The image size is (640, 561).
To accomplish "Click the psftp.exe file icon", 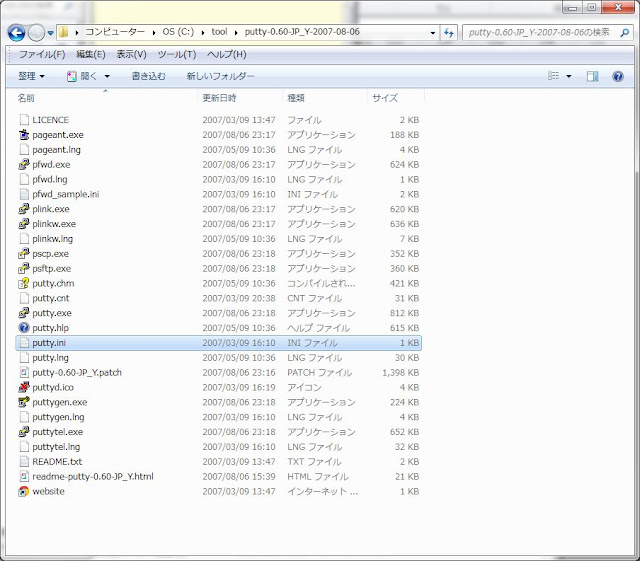I will point(24,268).
